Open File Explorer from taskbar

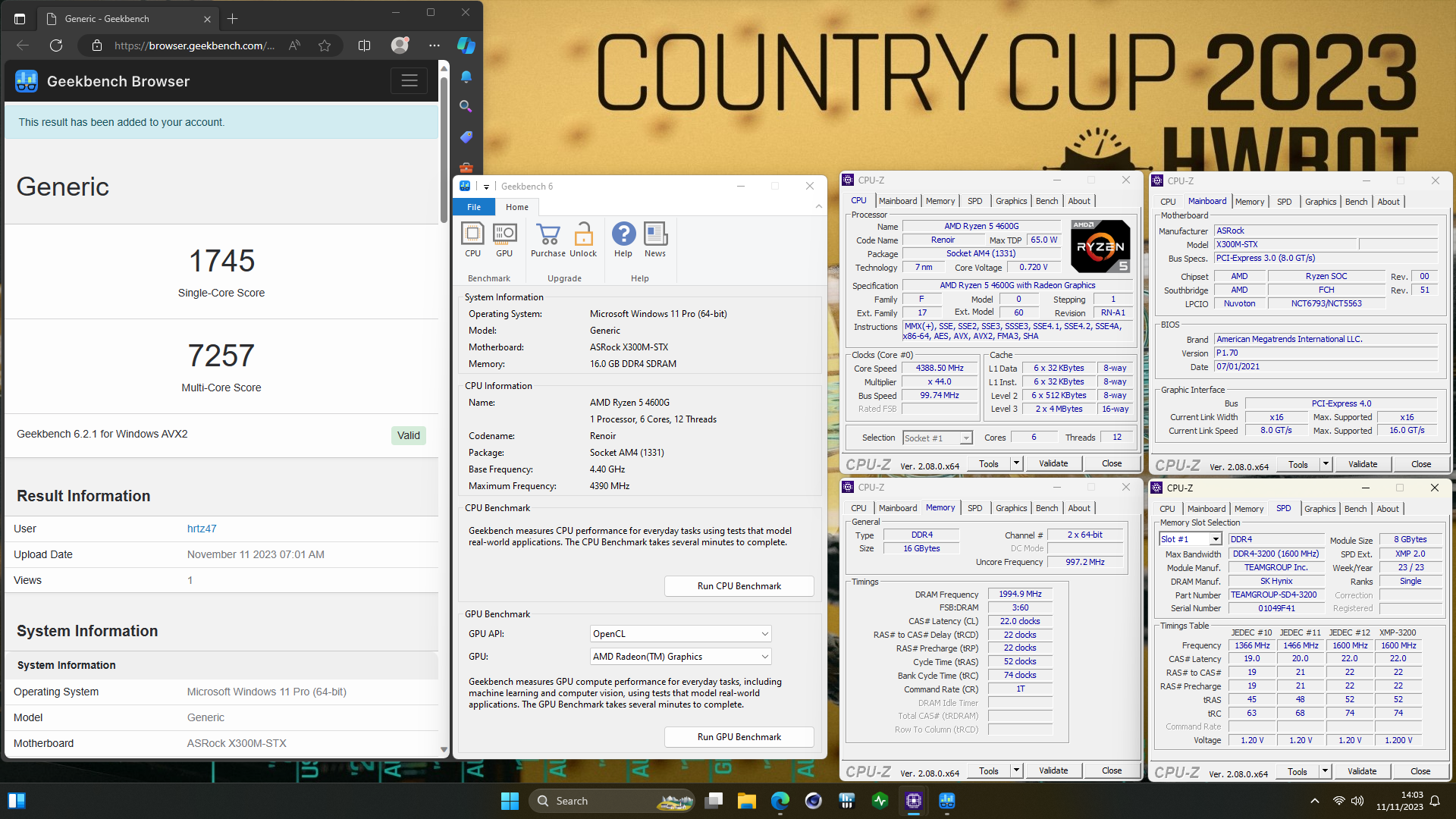746,801
